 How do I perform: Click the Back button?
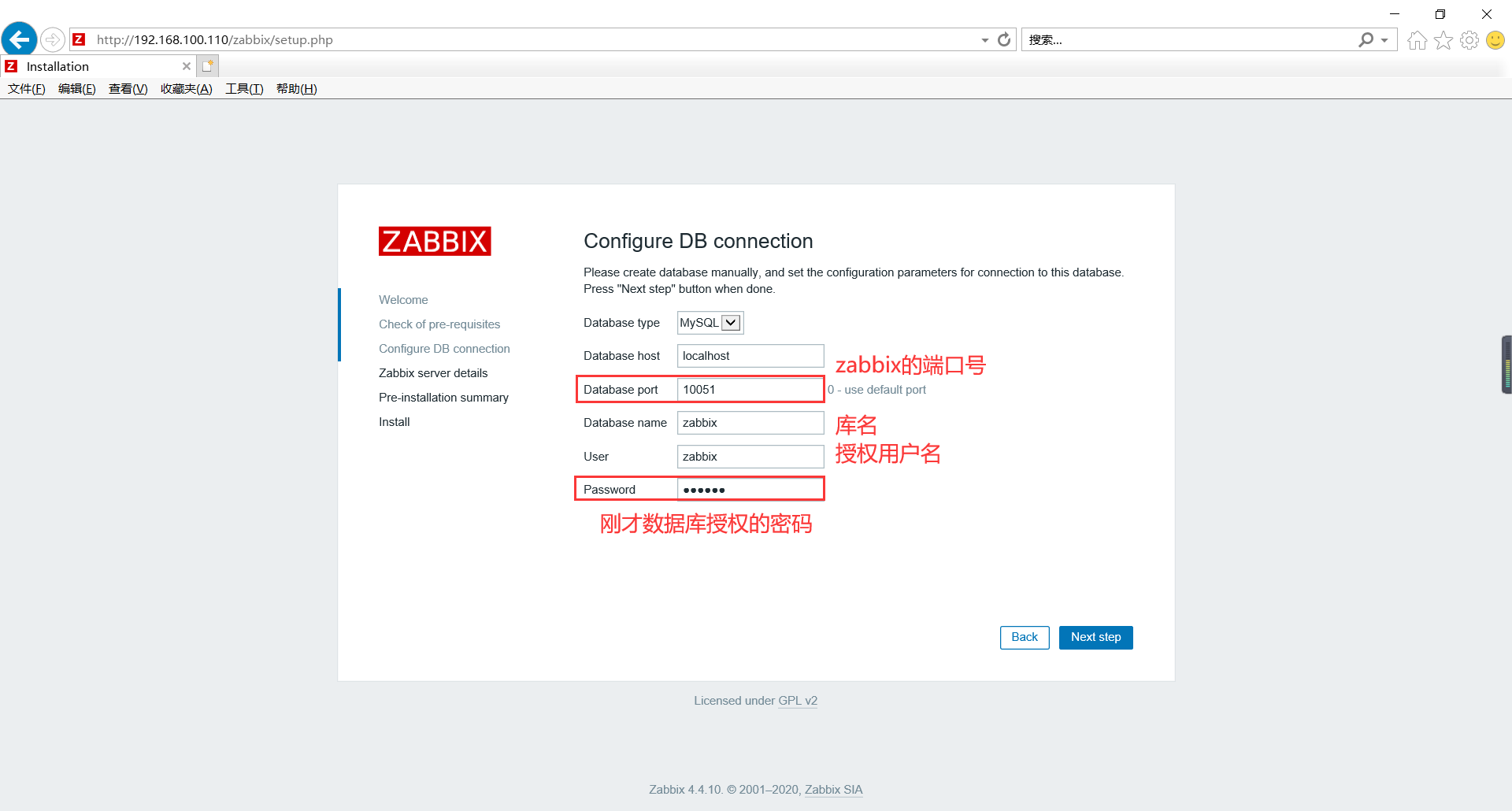[x=1025, y=638]
